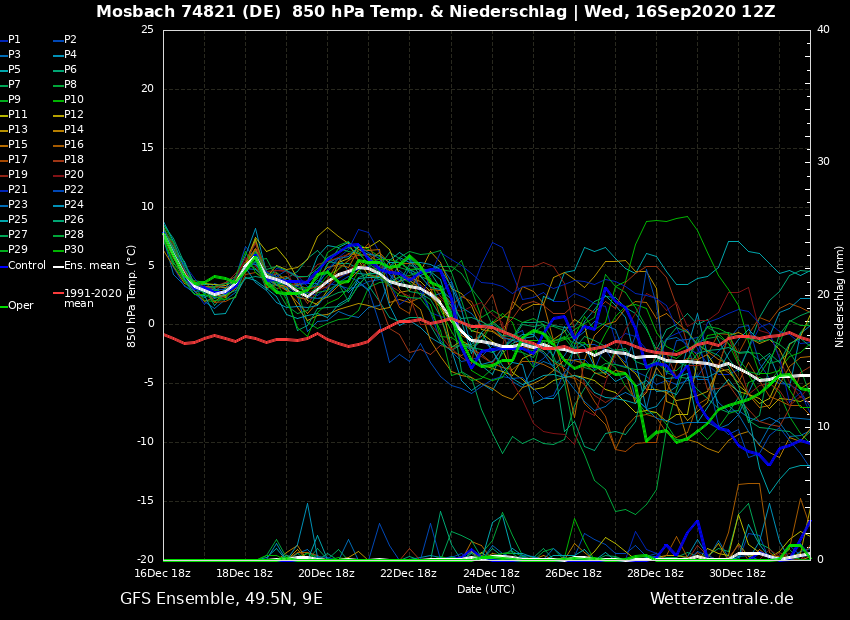Select the P10 legend entry
The image size is (850, 620).
pyautogui.click(x=74, y=100)
